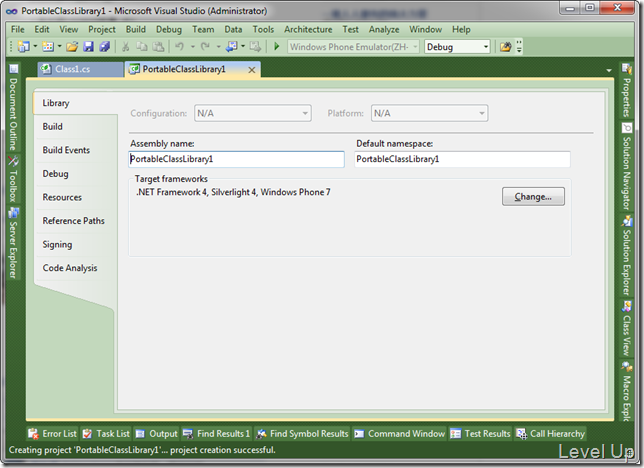
Task: Click the Open File folder icon
Action: coord(72,47)
